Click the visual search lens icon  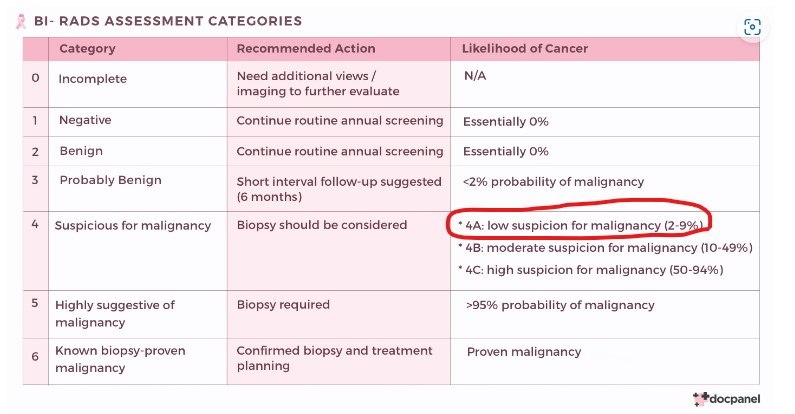pos(752,27)
